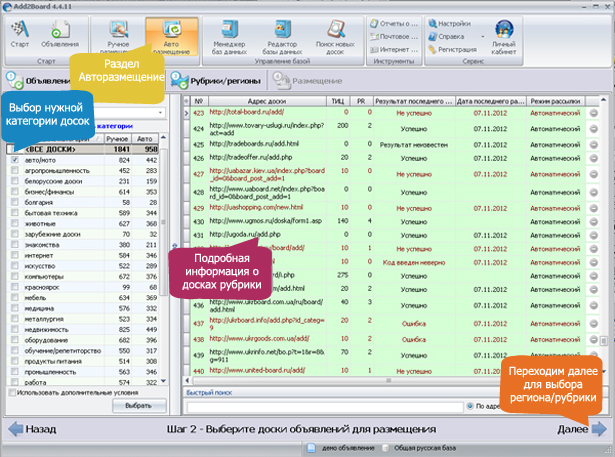This screenshot has height=457, width=615.
Task: Sort boards by Адрес доски column
Action: pyautogui.click(x=267, y=101)
